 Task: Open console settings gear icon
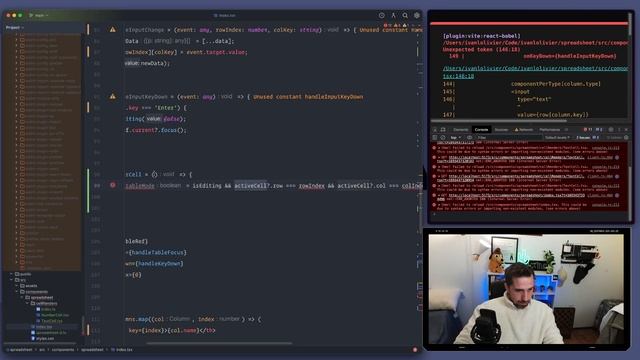pos(626,138)
